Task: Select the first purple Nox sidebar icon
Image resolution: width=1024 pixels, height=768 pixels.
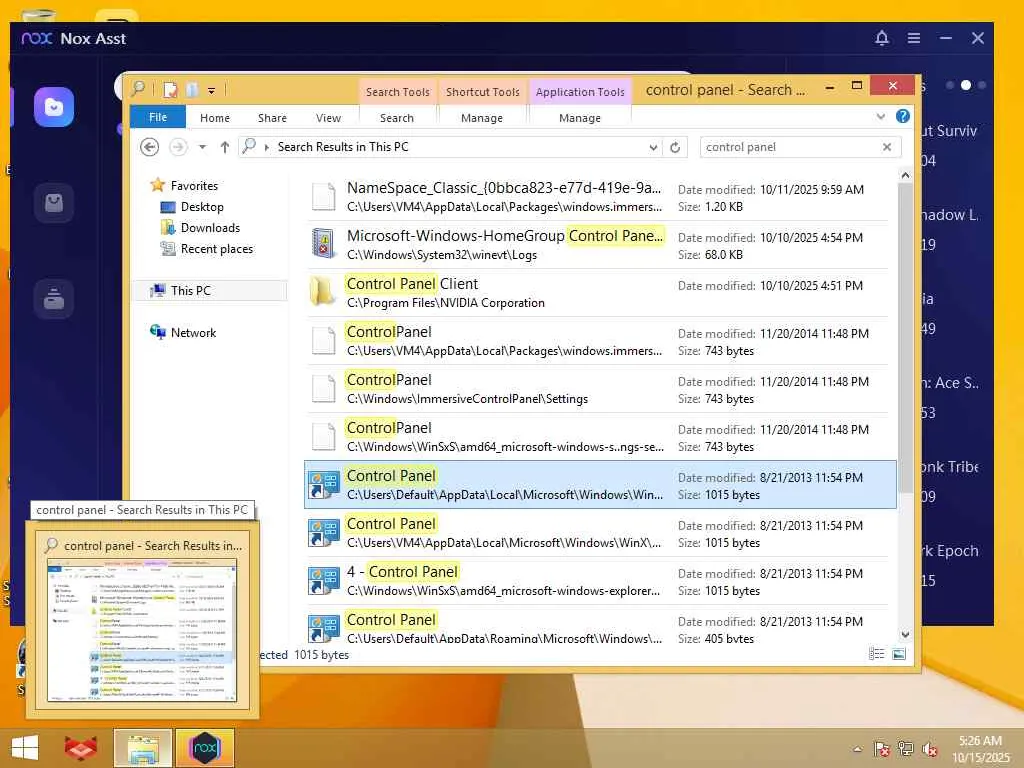Action: 54,107
